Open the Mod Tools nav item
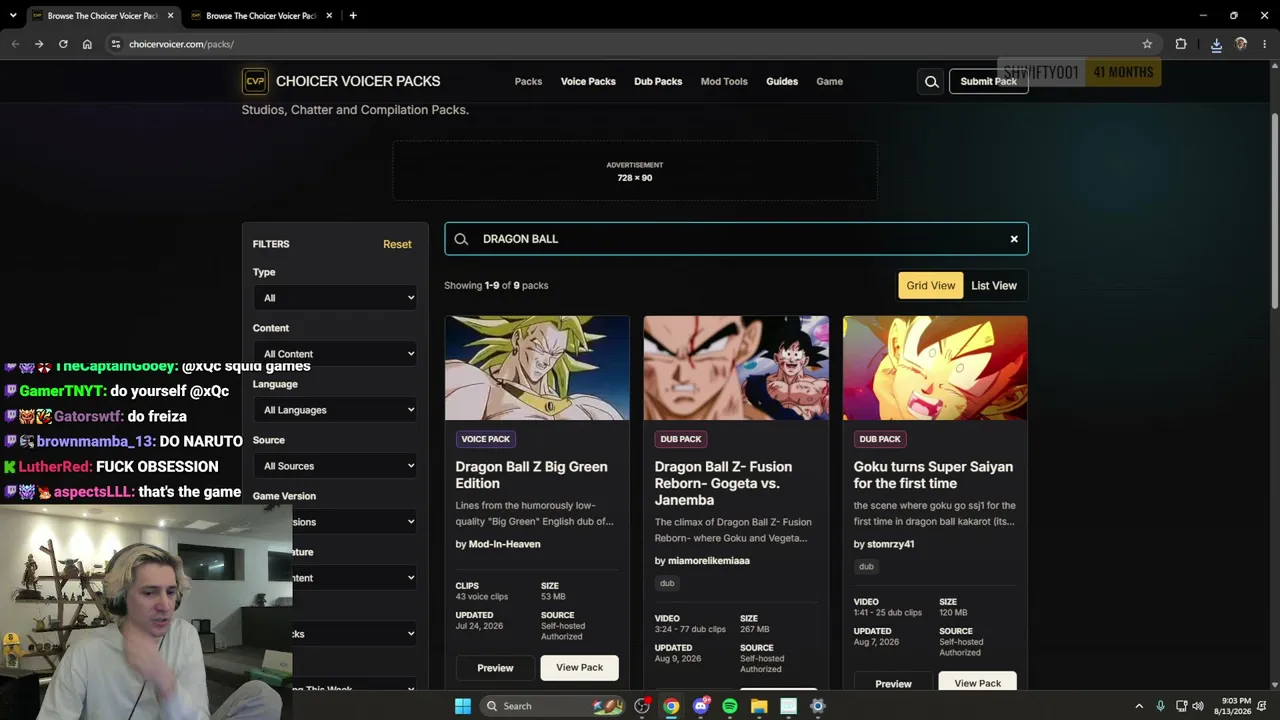The width and height of the screenshot is (1280, 720). pos(724,82)
